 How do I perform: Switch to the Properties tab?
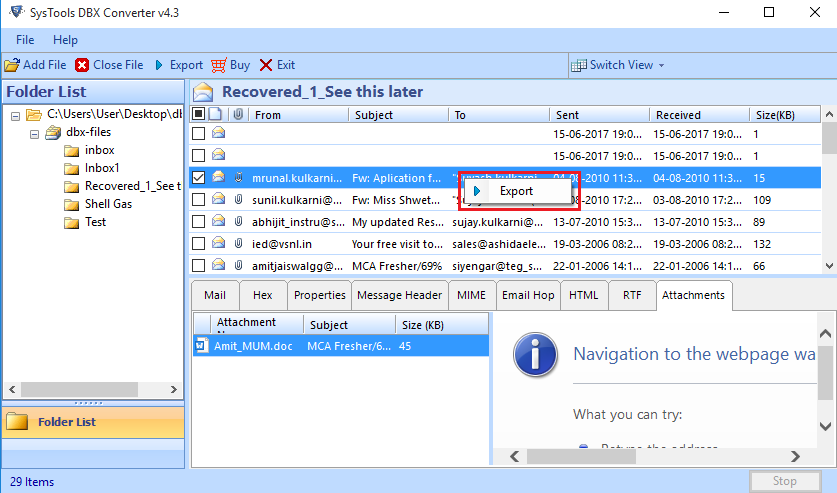[x=319, y=296]
